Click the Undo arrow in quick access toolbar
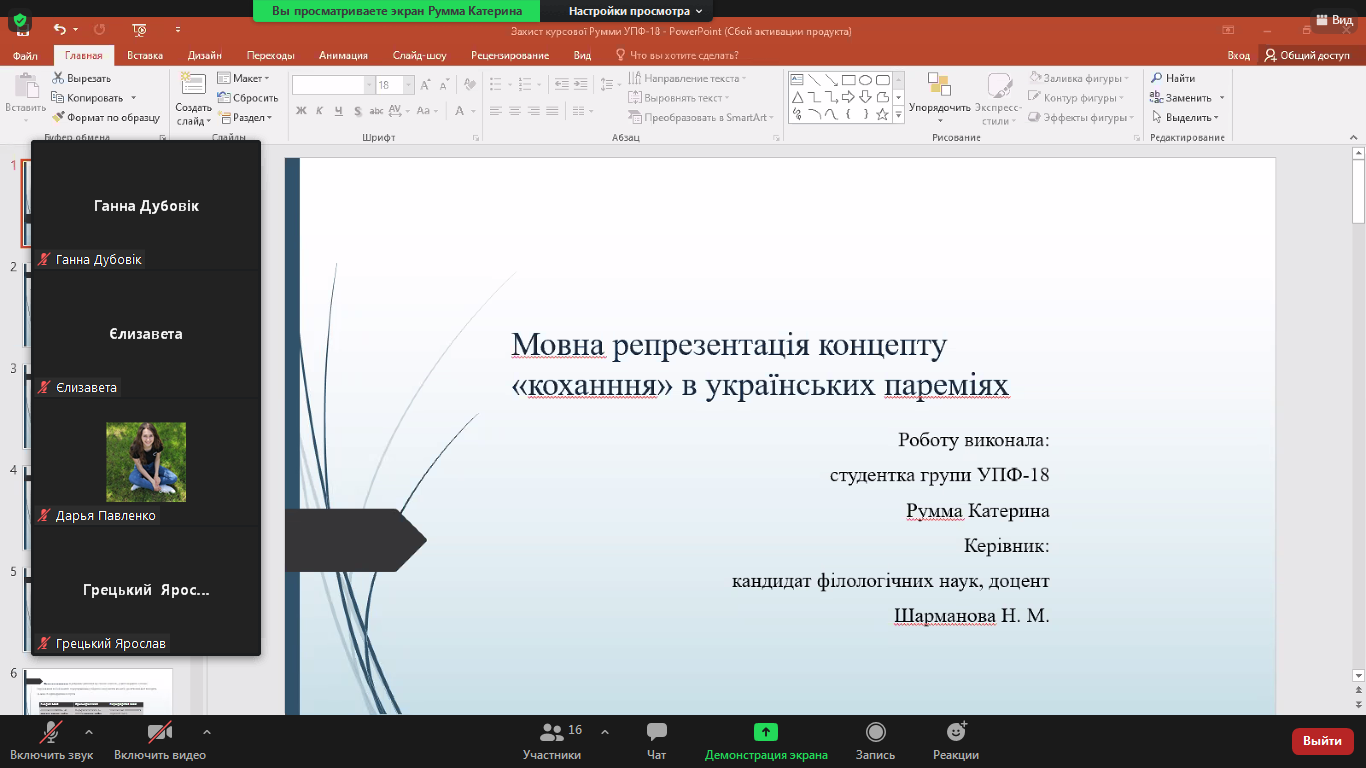 60,30
